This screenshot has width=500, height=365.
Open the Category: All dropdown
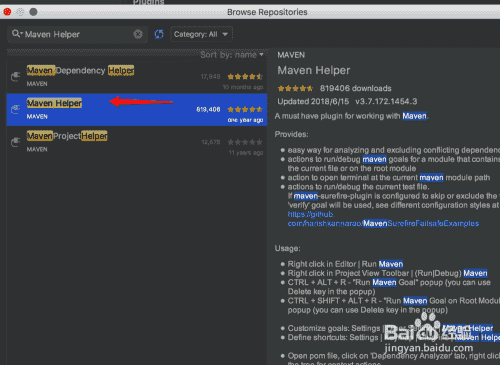pyautogui.click(x=201, y=34)
